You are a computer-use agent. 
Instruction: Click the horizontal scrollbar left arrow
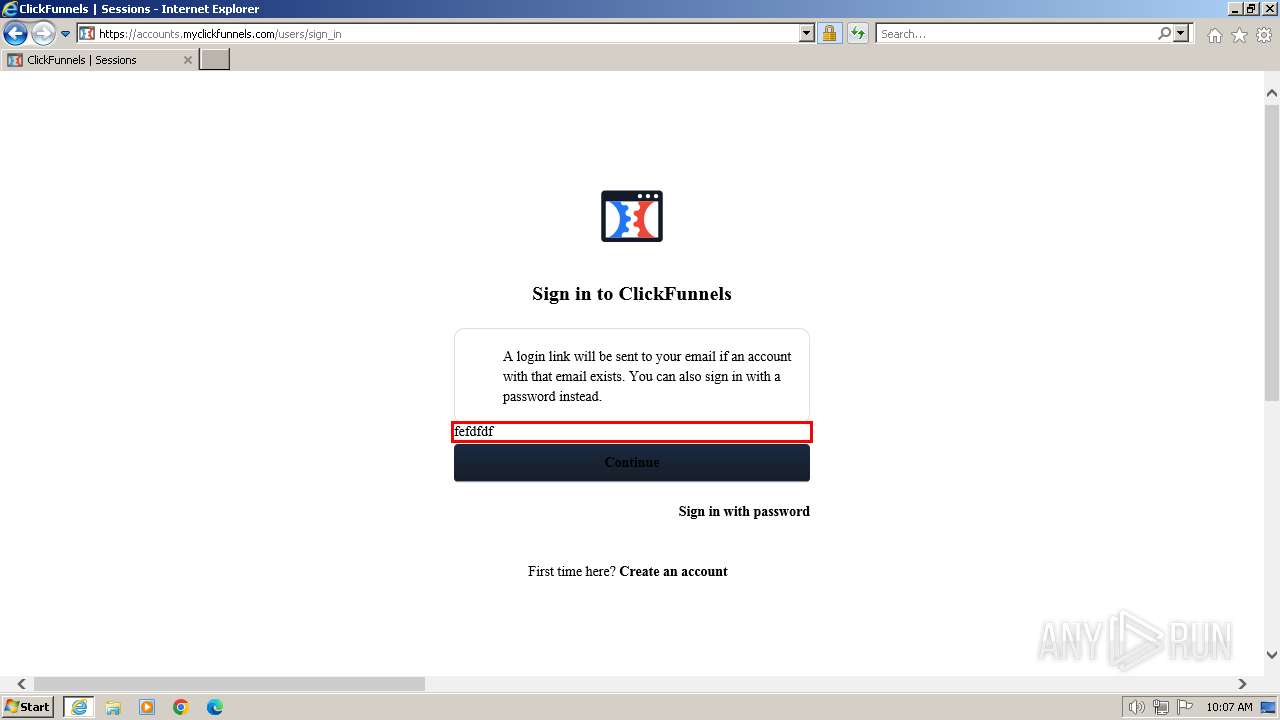tap(21, 684)
